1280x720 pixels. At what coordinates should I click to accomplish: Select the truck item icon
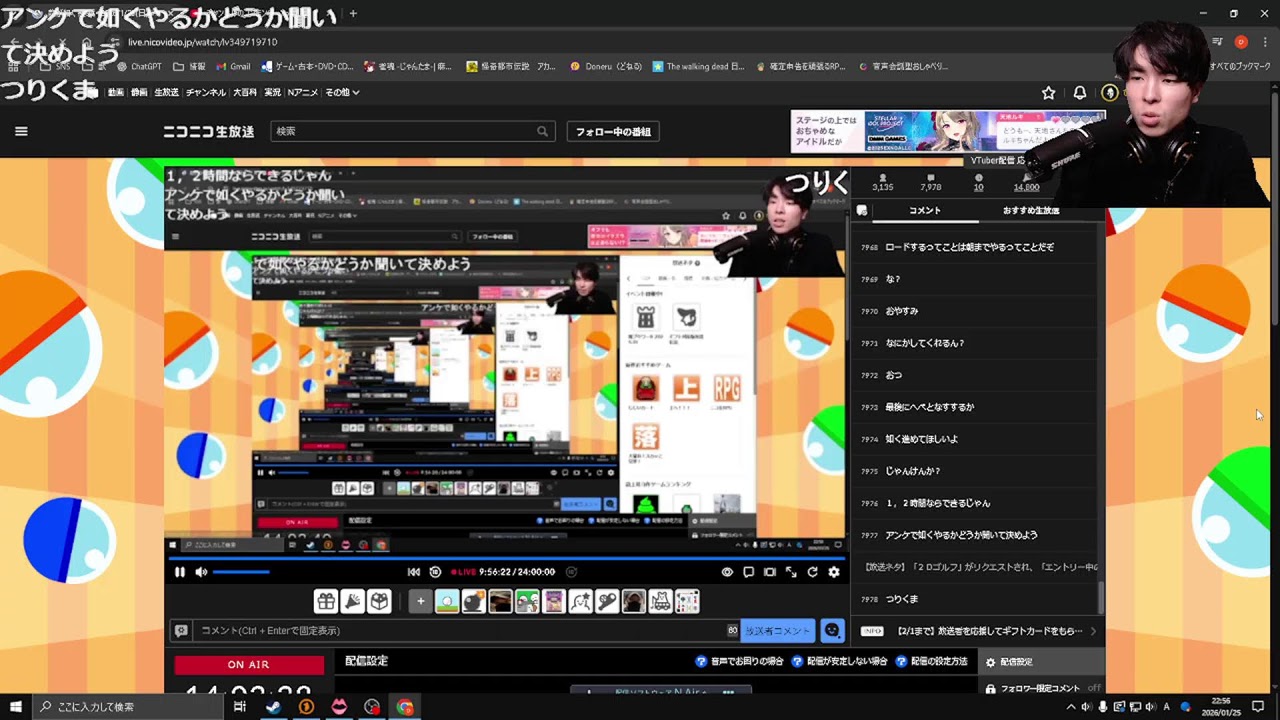point(660,601)
